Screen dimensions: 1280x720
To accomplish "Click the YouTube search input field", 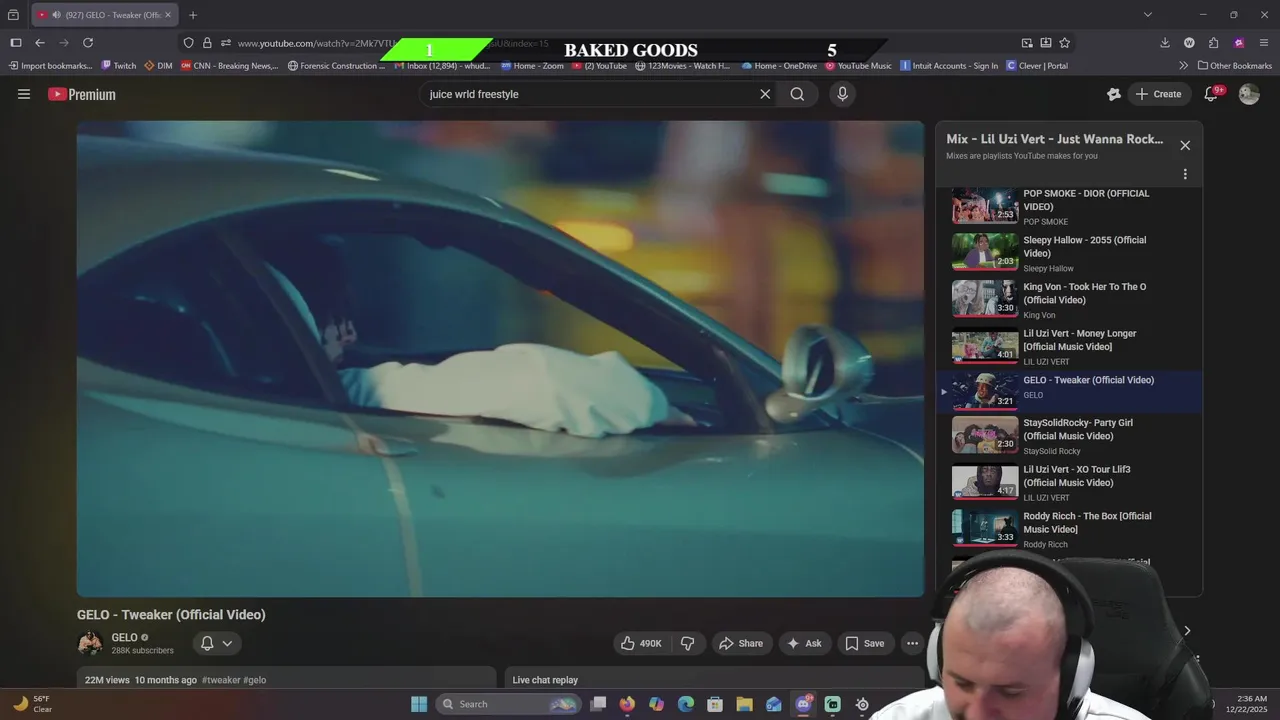I will point(590,94).
